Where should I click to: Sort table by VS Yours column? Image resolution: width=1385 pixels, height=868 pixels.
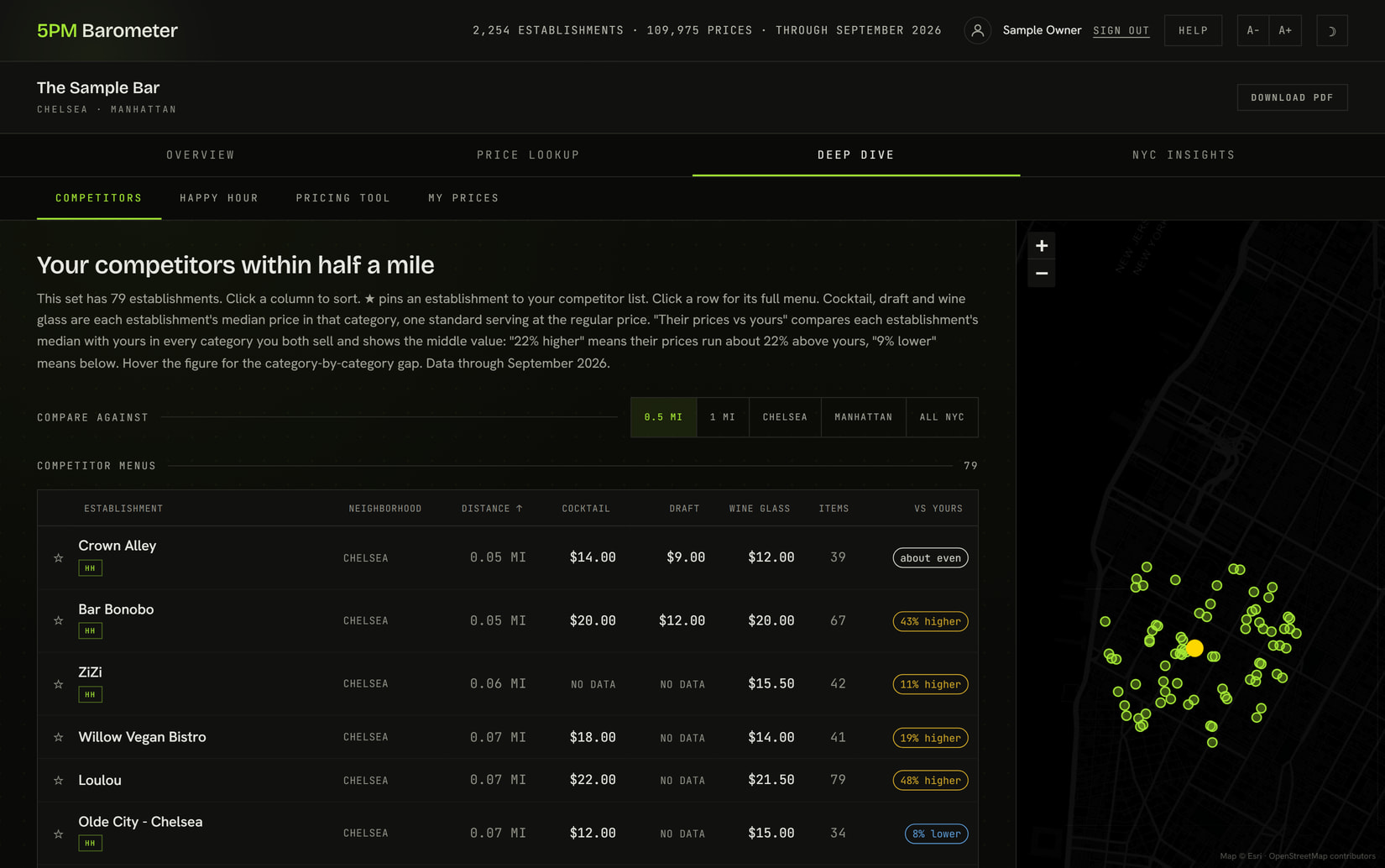coord(938,509)
